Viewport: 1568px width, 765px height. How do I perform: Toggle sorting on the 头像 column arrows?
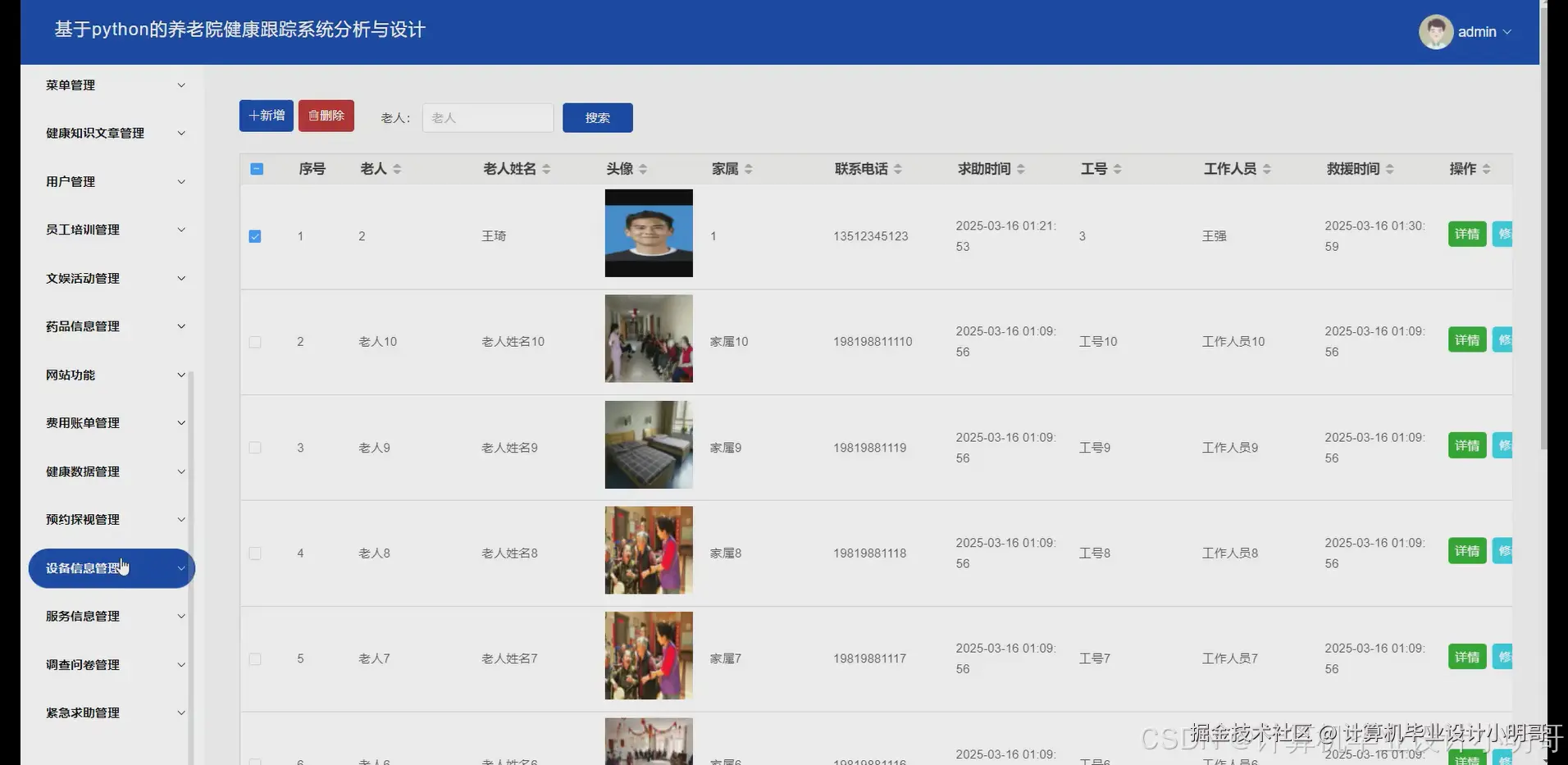click(x=643, y=169)
